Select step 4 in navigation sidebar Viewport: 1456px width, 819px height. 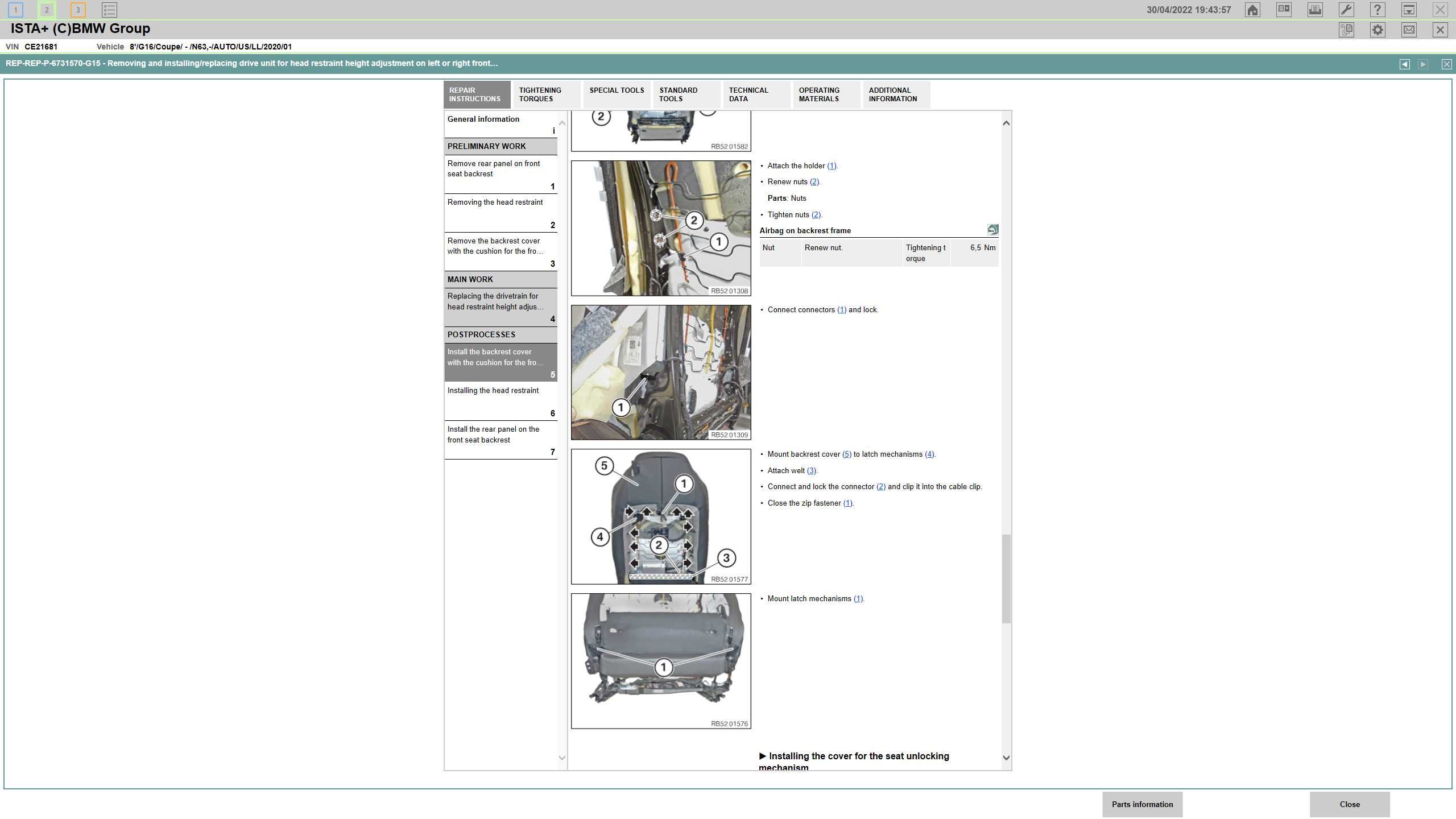[x=500, y=306]
